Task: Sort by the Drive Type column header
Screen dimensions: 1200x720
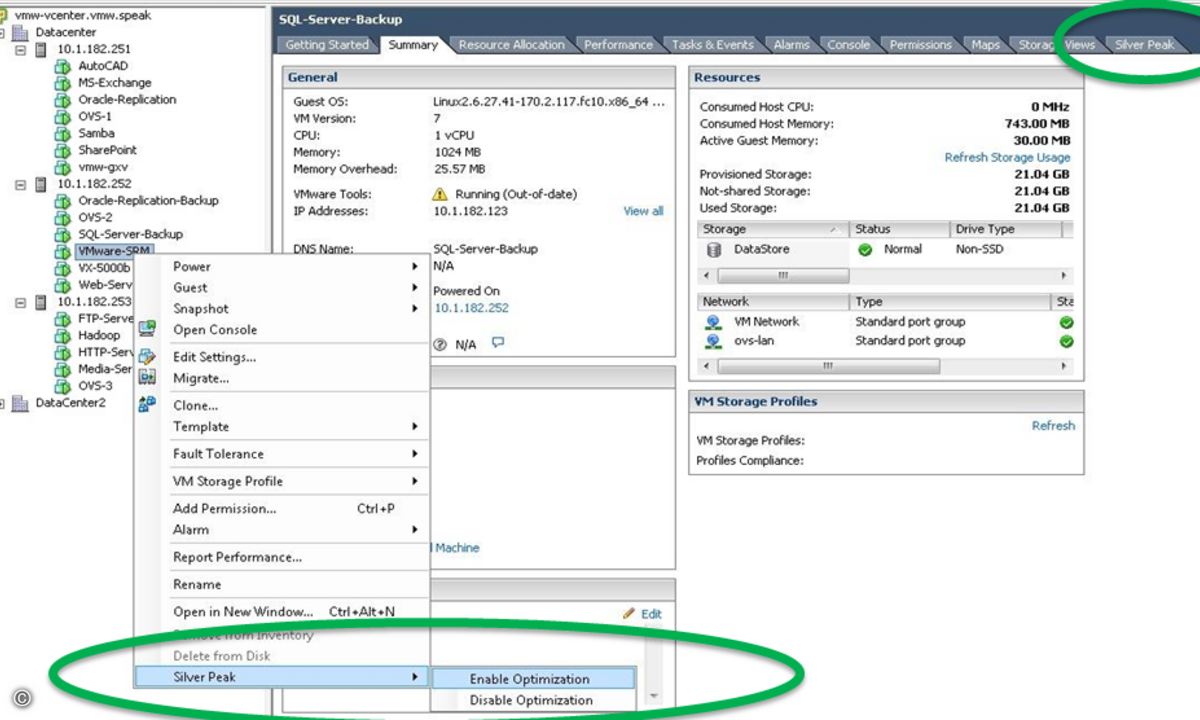Action: click(x=1004, y=229)
